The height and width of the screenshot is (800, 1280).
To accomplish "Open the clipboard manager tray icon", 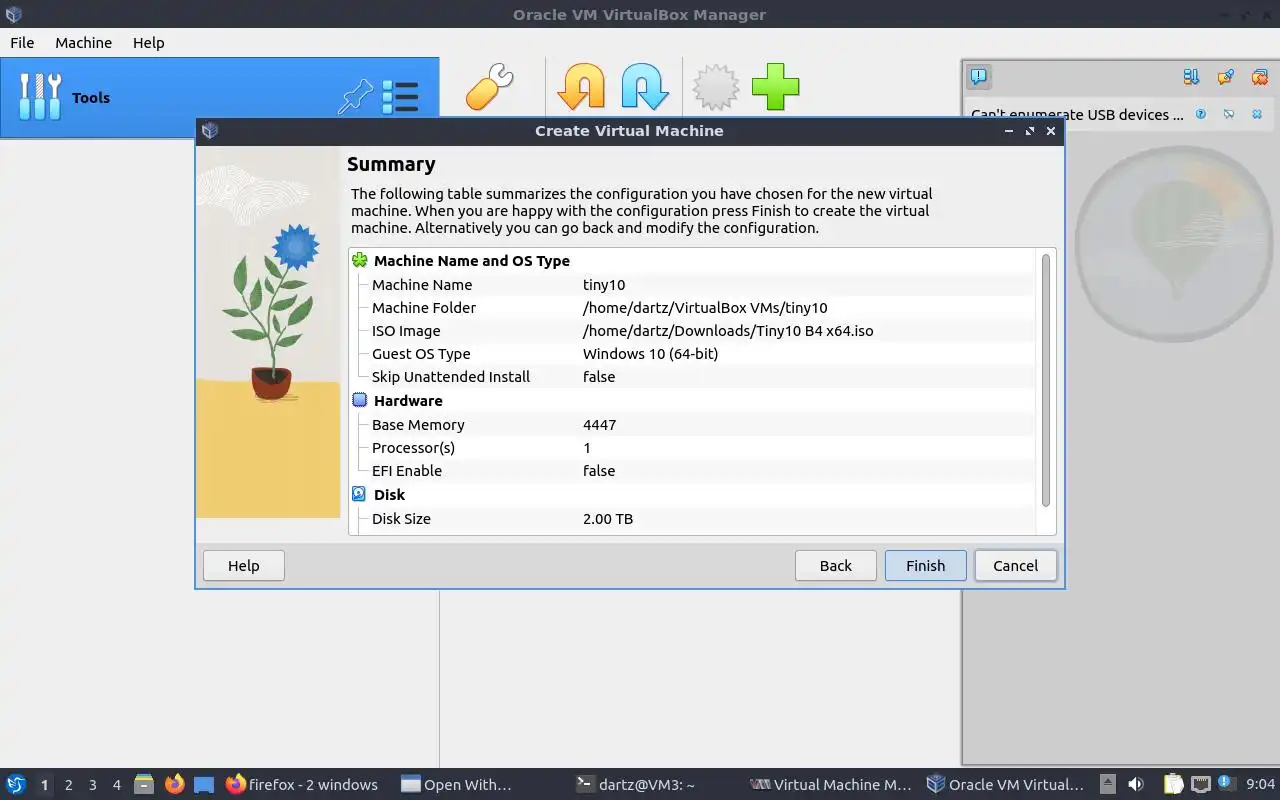I will pos(1172,784).
